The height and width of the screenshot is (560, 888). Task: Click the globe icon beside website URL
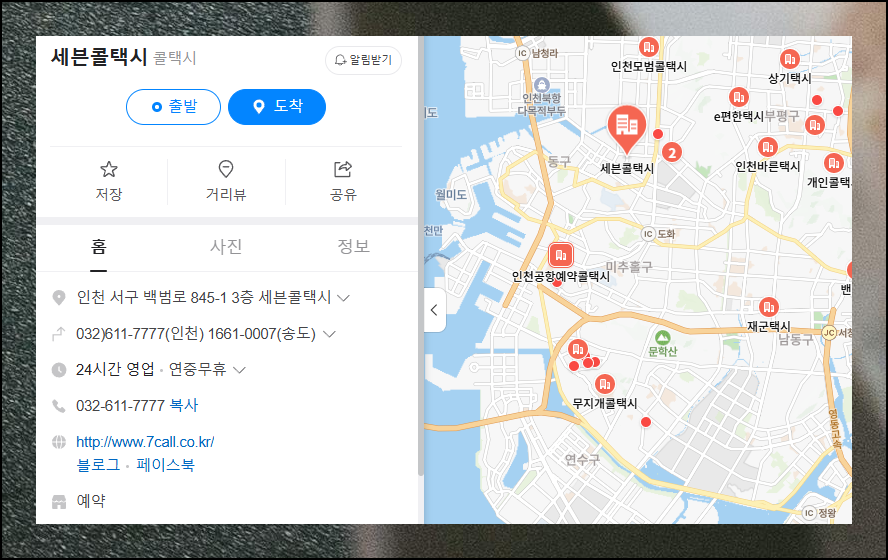pyautogui.click(x=59, y=442)
